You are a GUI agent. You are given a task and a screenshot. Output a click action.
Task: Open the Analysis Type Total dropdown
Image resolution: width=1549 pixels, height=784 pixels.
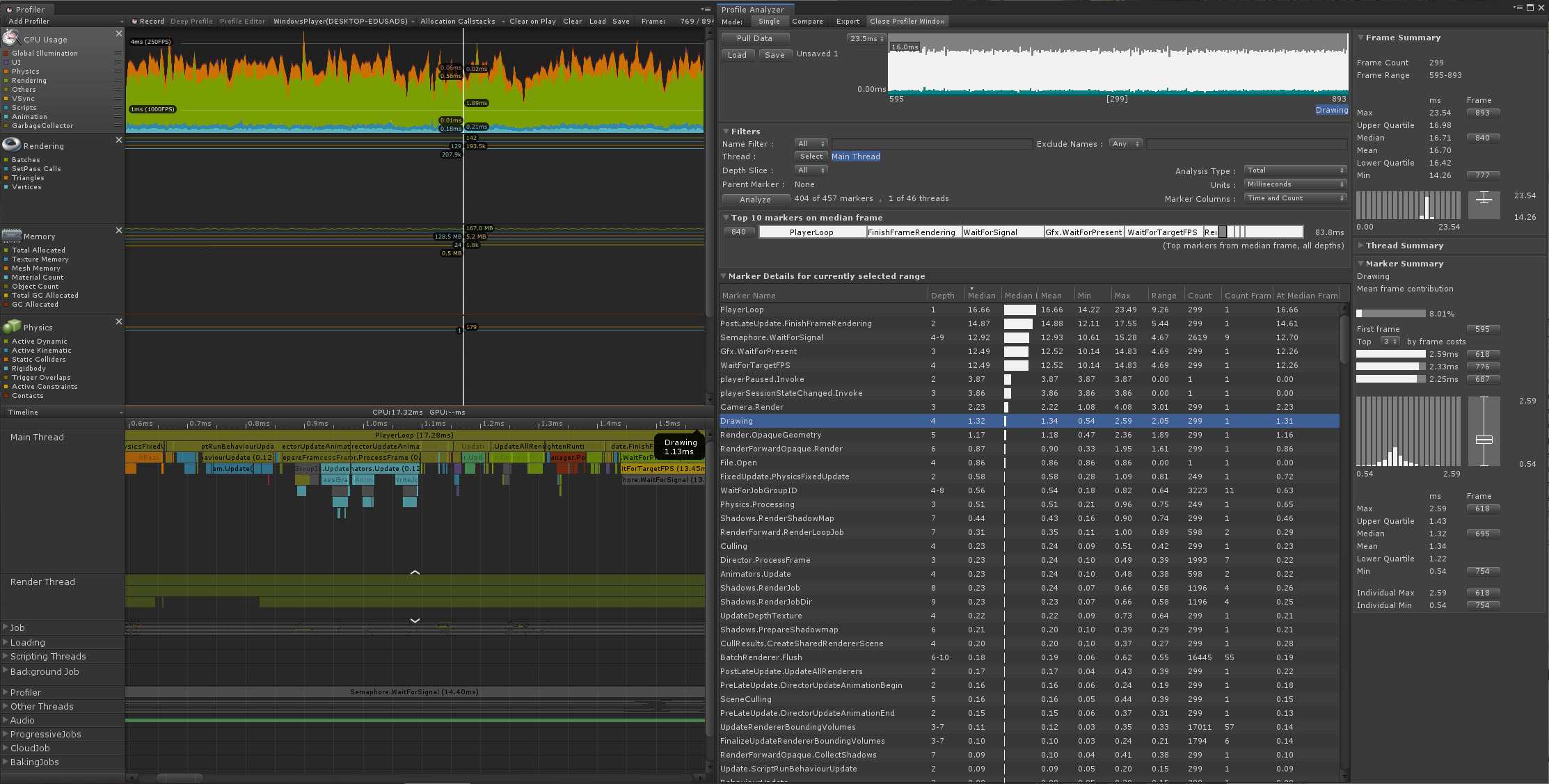click(1296, 170)
